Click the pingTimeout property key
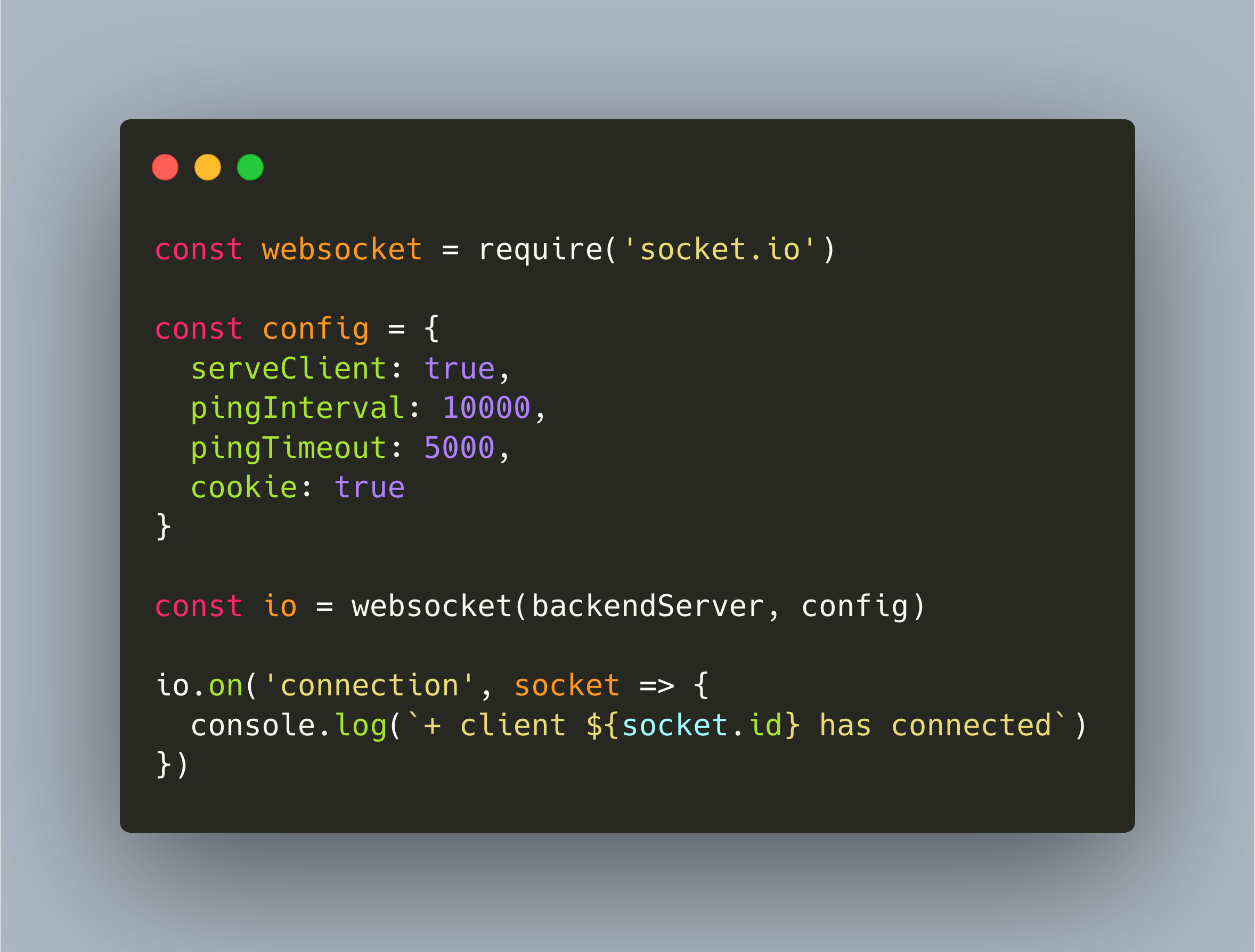This screenshot has height=952, width=1255. (289, 448)
